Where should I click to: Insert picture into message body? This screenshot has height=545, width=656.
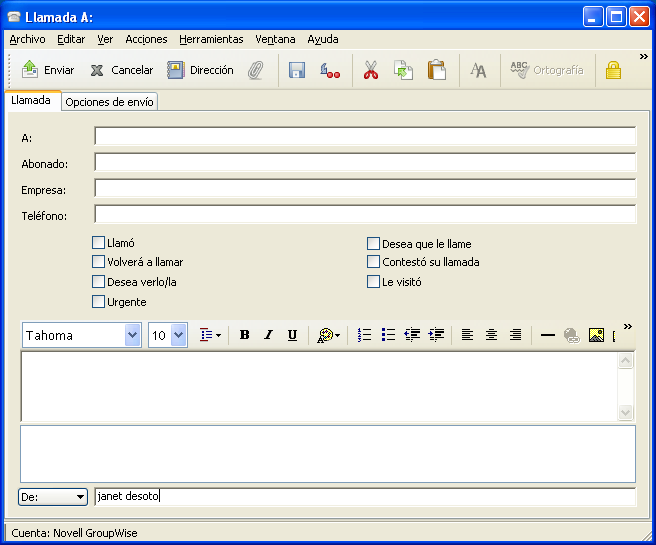coord(596,336)
